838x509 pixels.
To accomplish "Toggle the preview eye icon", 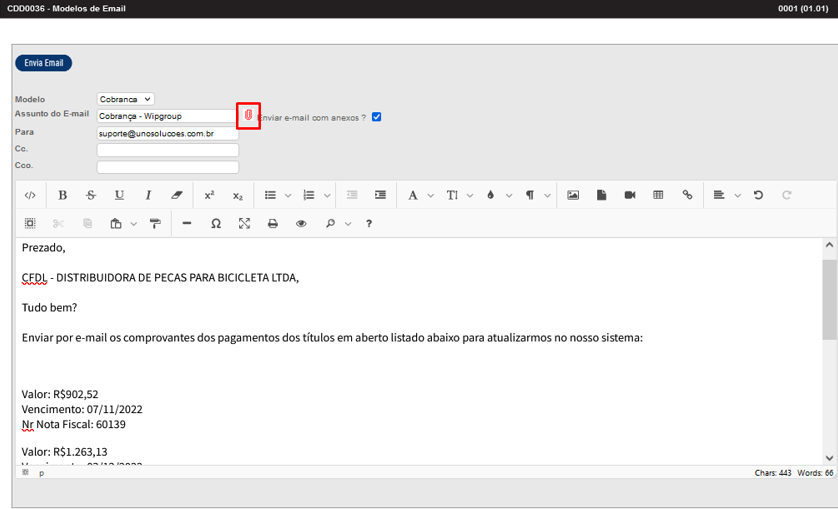I will pos(301,224).
